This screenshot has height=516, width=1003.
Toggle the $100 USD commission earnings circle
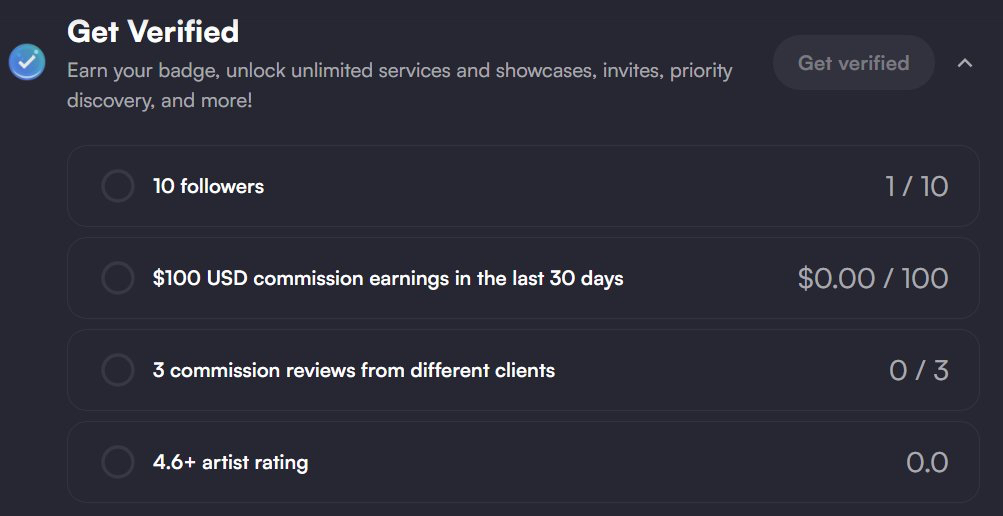point(117,278)
